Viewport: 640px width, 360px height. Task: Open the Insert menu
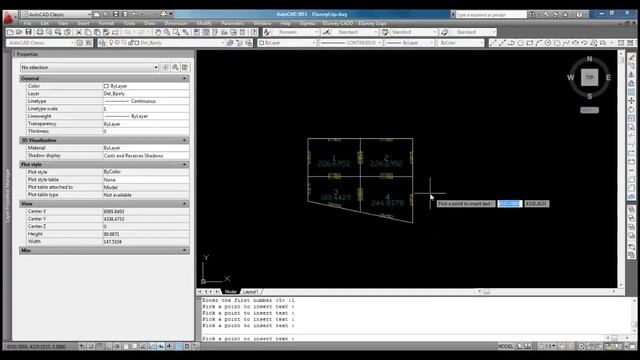tap(83, 23)
